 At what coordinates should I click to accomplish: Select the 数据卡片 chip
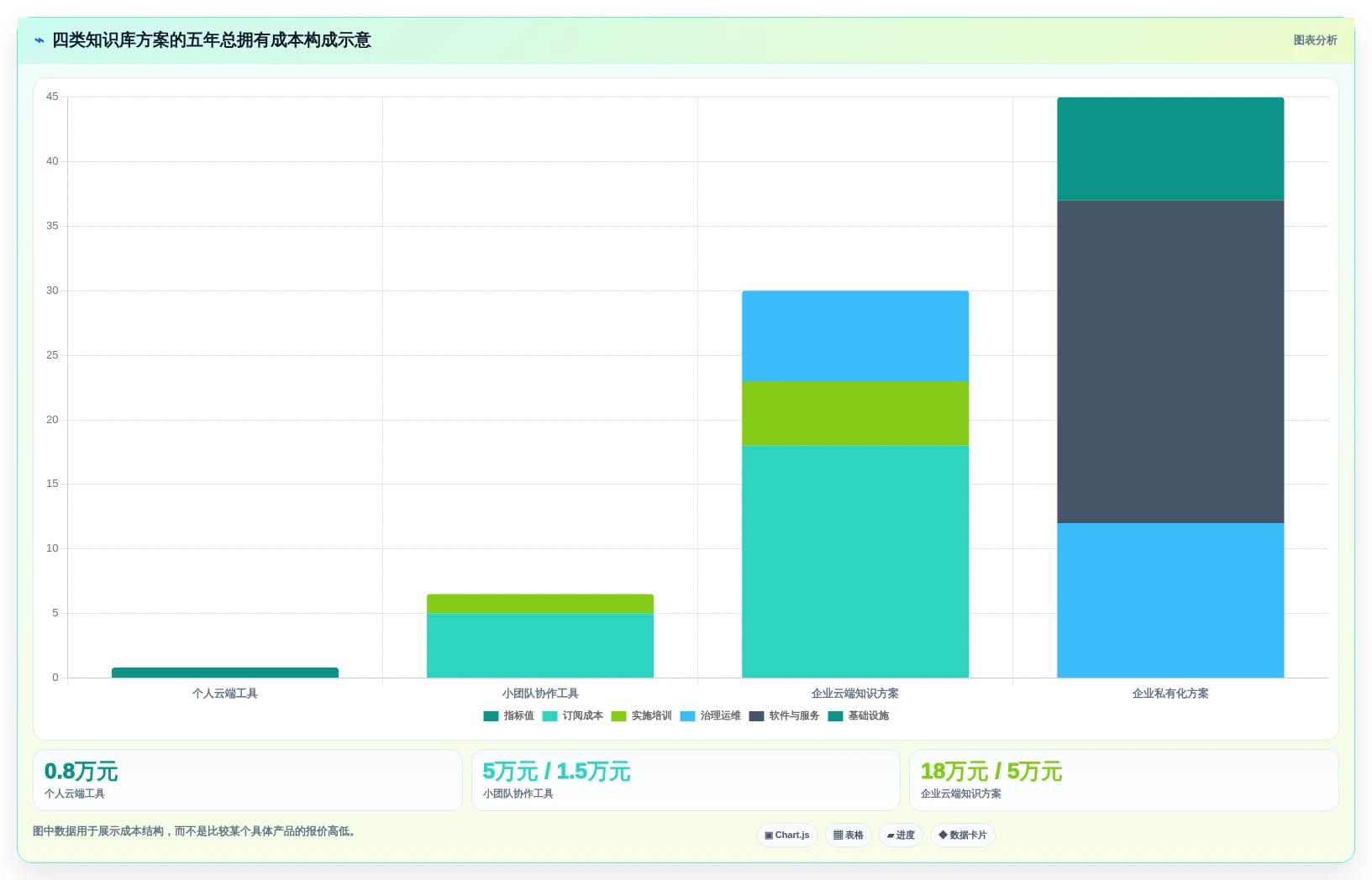coord(963,835)
